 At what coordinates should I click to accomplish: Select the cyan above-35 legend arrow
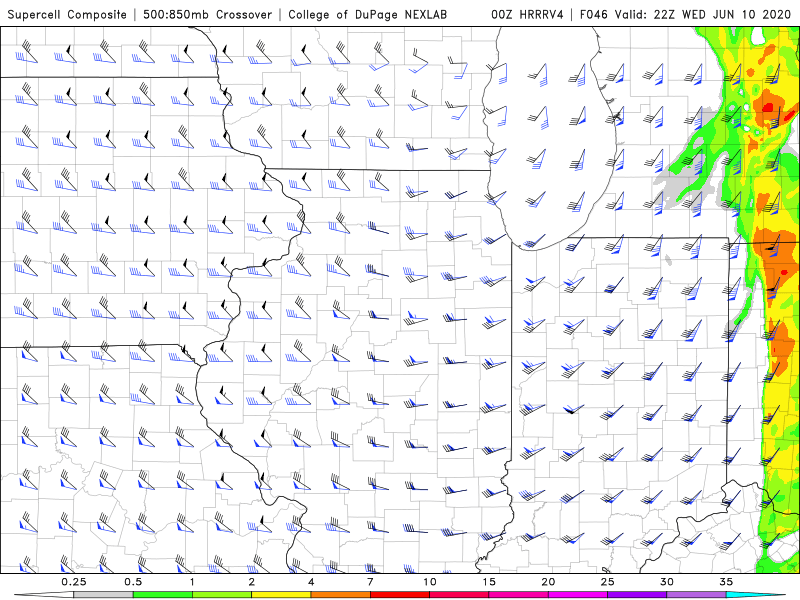756,595
